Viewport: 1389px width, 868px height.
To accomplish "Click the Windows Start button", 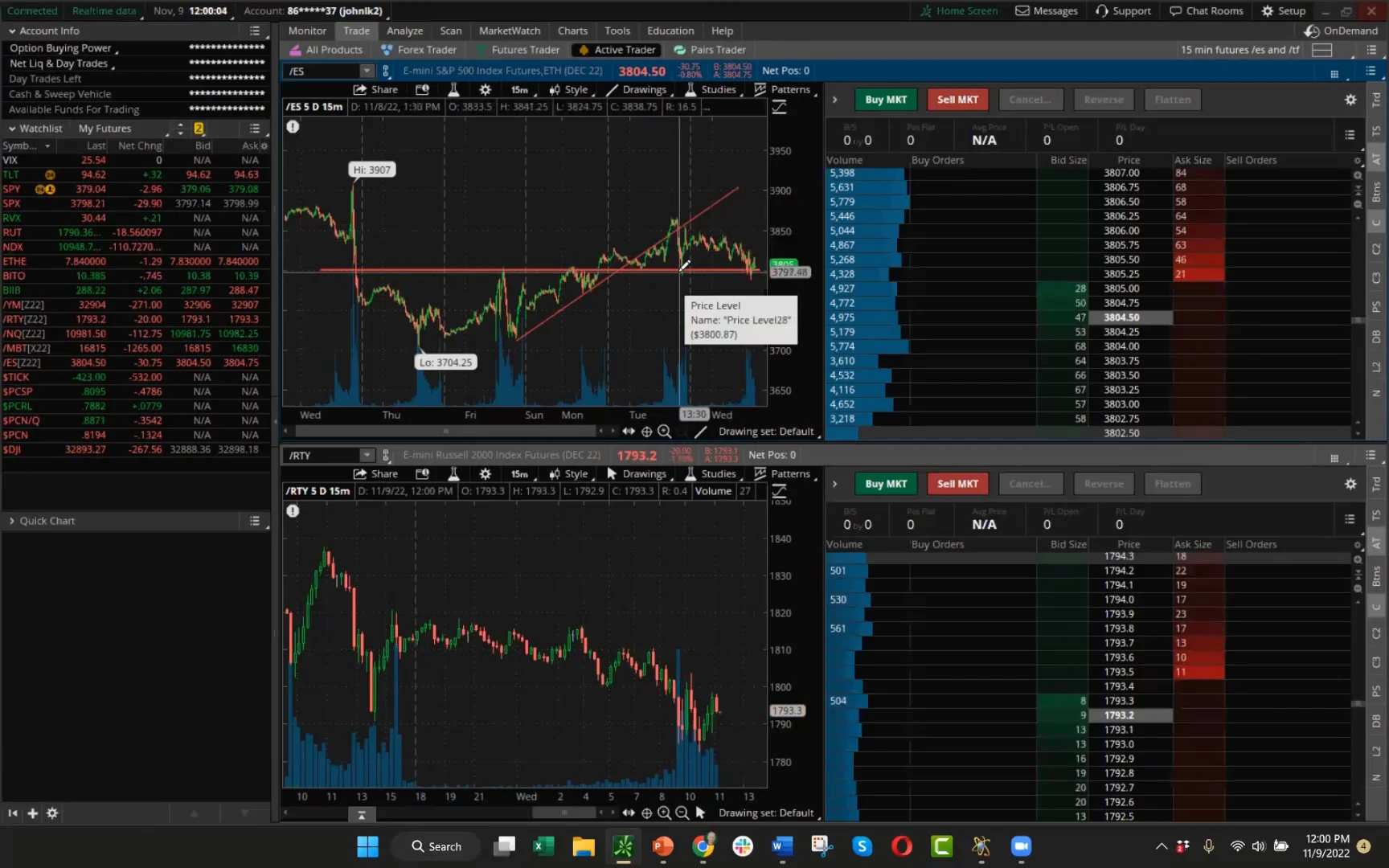I will [x=367, y=846].
